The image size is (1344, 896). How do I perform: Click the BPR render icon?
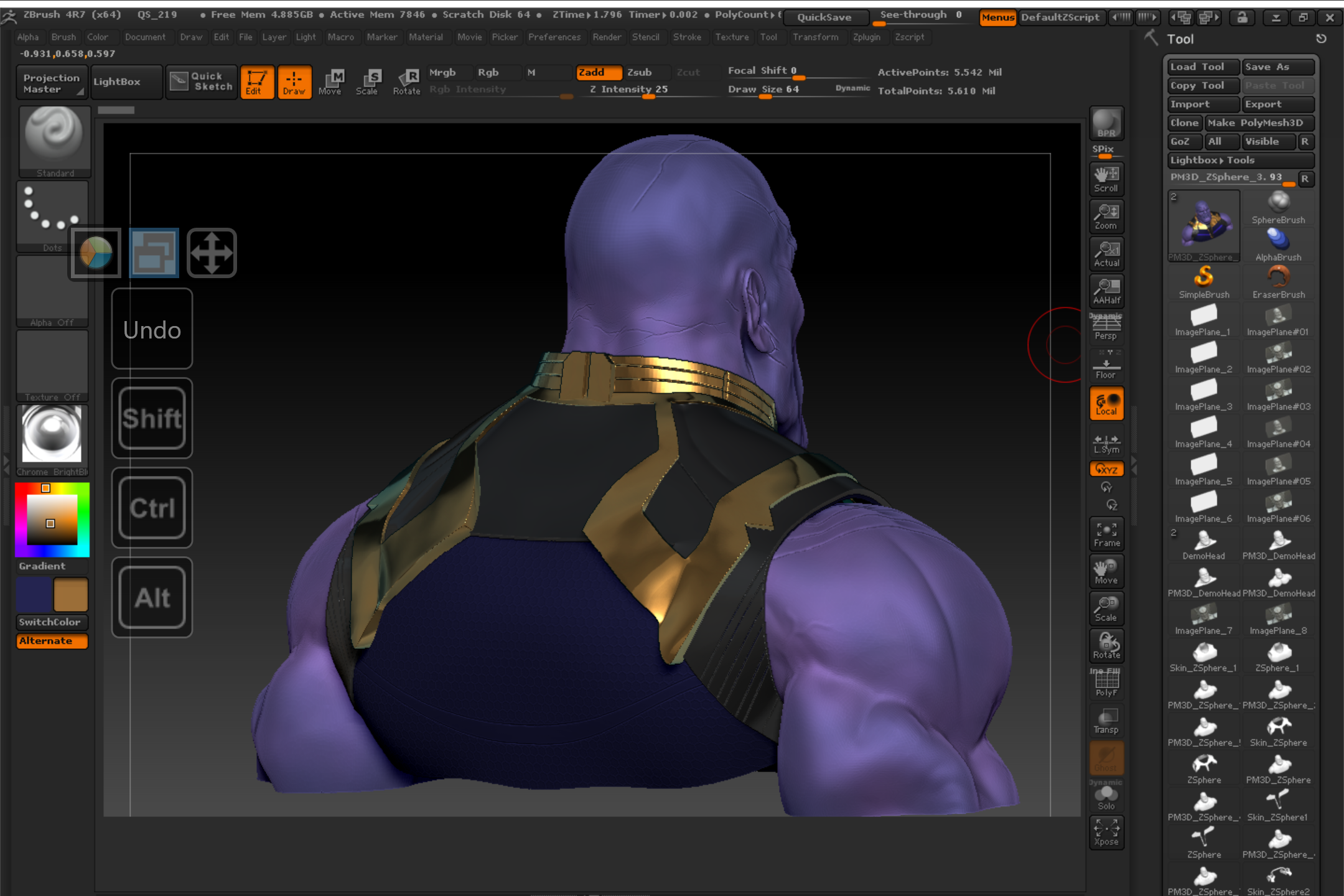click(1106, 123)
